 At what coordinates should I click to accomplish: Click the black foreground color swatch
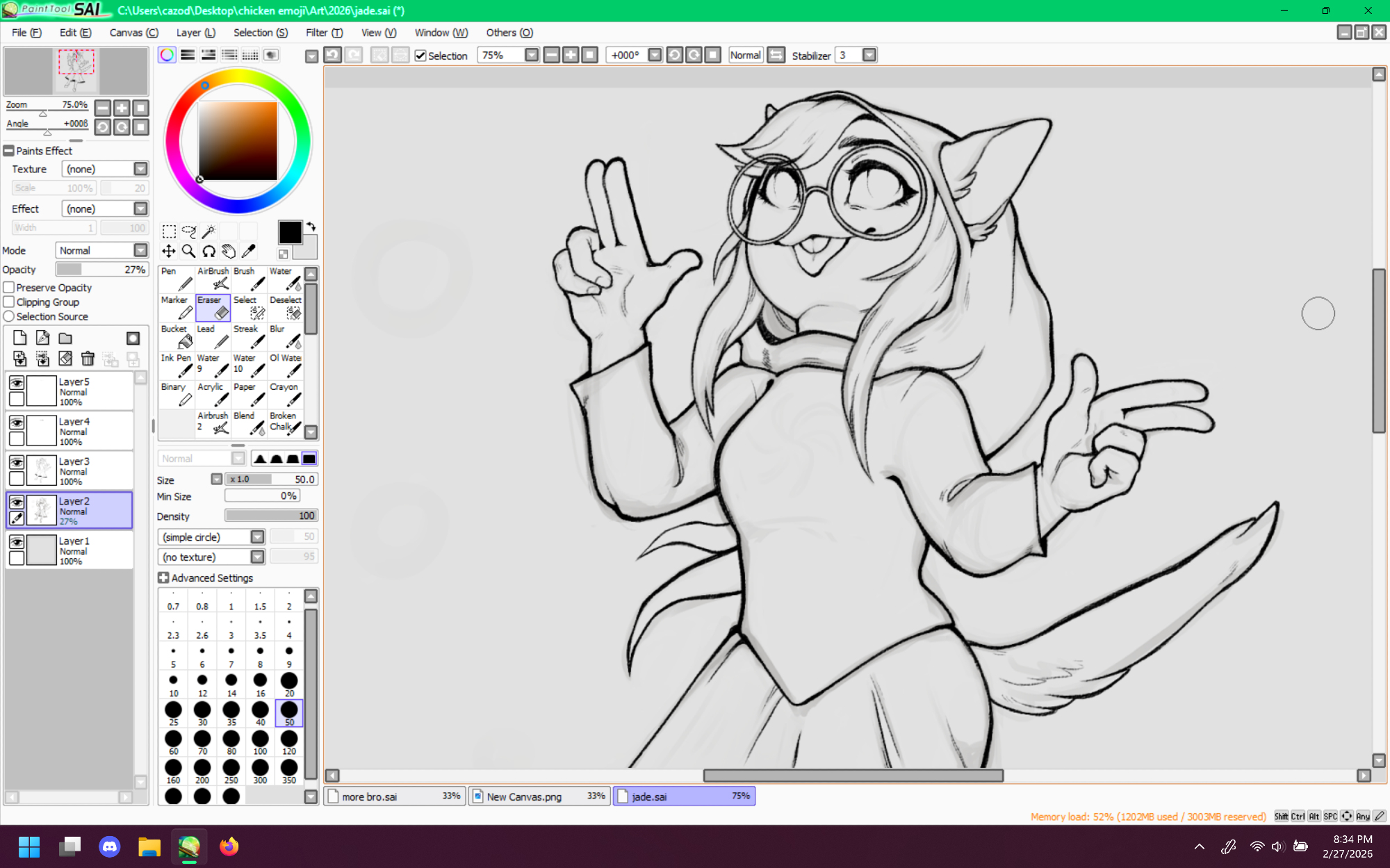pyautogui.click(x=289, y=232)
